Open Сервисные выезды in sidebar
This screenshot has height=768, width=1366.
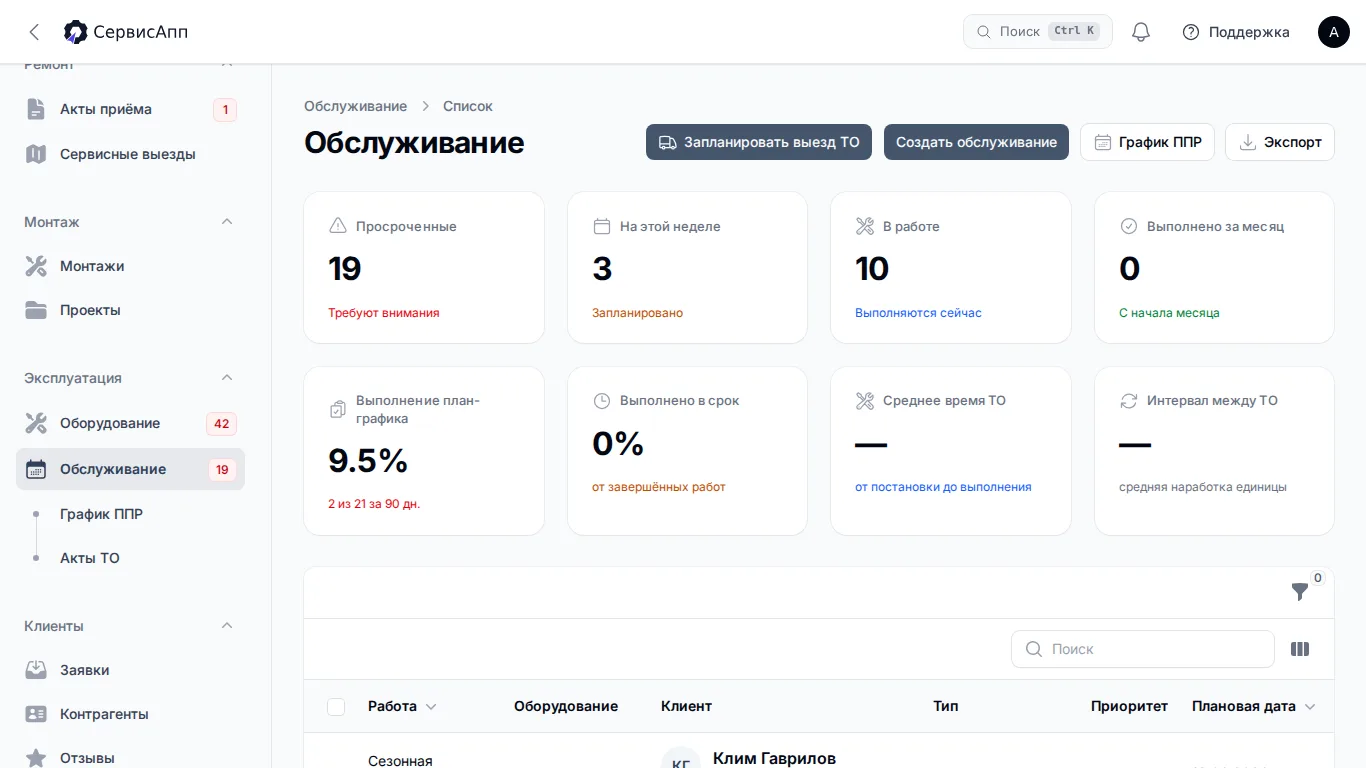(x=130, y=154)
